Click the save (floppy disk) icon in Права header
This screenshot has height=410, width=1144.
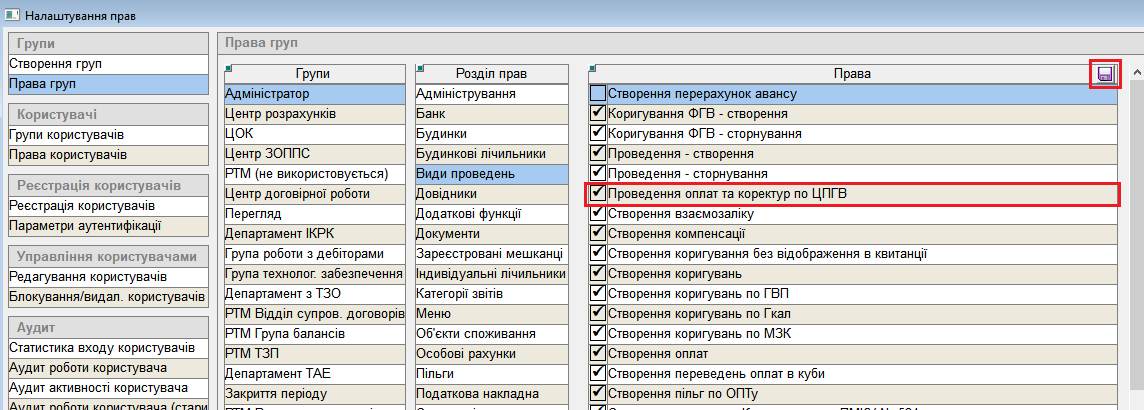pos(1104,75)
